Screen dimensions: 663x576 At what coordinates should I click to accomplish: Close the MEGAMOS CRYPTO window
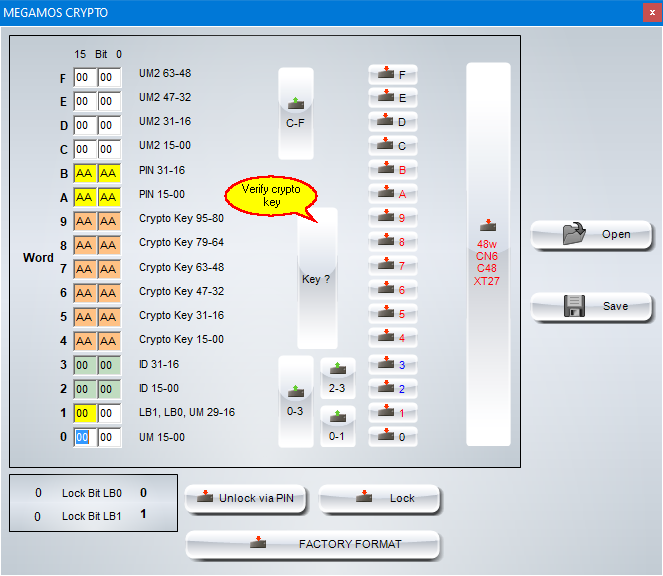point(652,13)
